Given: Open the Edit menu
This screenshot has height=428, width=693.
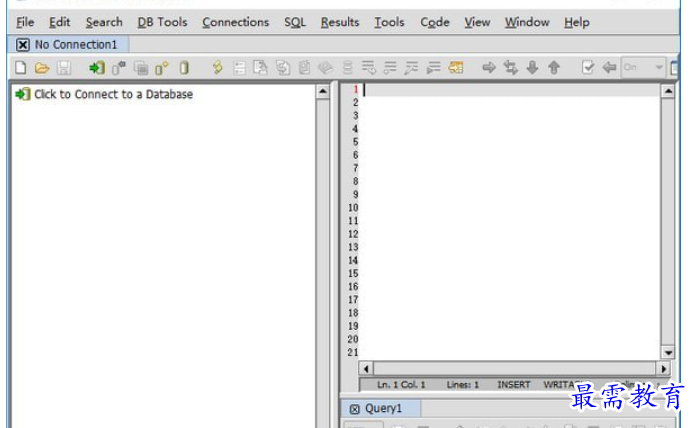Looking at the screenshot, I should tap(59, 22).
